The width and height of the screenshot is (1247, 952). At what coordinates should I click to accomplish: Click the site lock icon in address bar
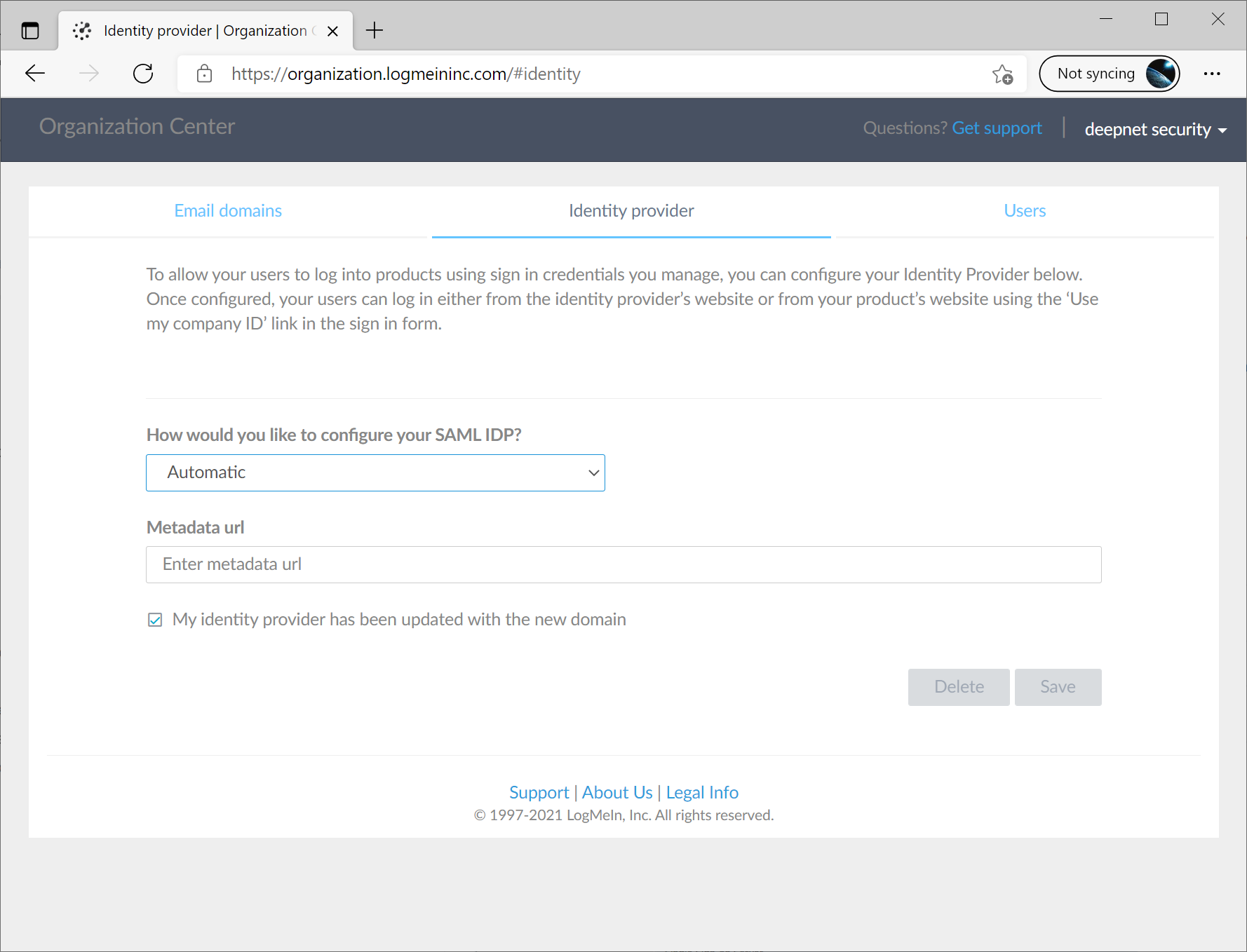(204, 74)
